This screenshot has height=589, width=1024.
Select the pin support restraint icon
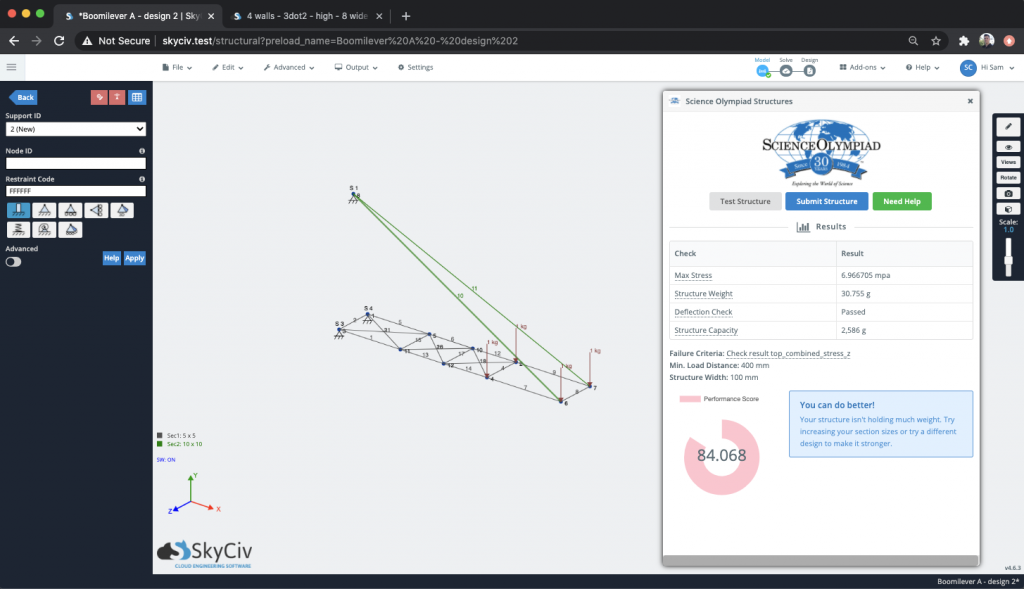pos(44,210)
